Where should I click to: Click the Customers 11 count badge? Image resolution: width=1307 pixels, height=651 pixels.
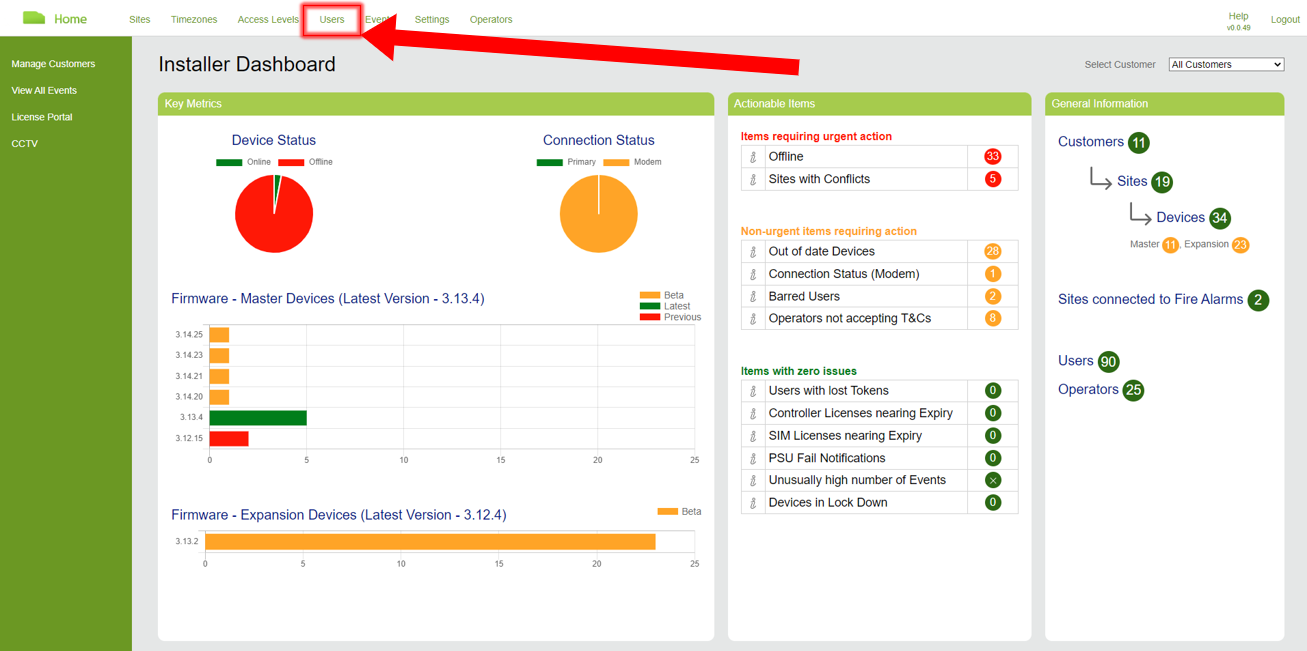(x=1138, y=142)
